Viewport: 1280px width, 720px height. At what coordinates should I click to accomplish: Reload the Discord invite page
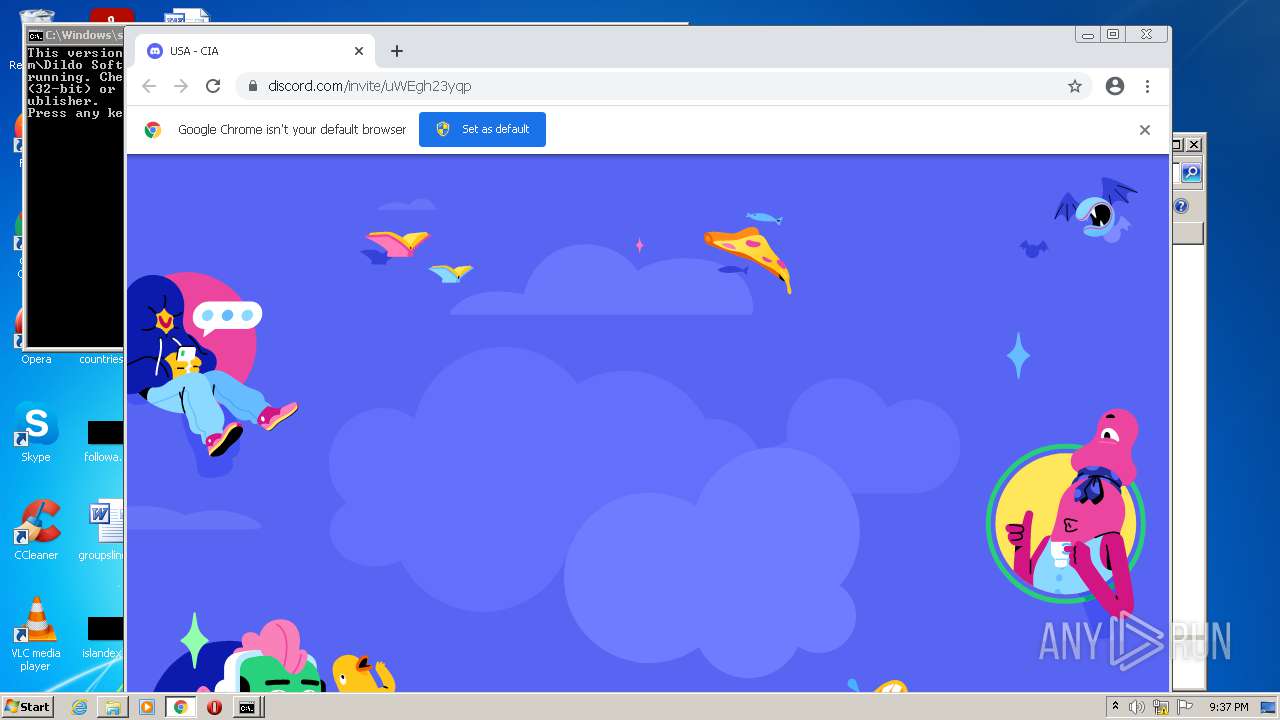(x=213, y=86)
